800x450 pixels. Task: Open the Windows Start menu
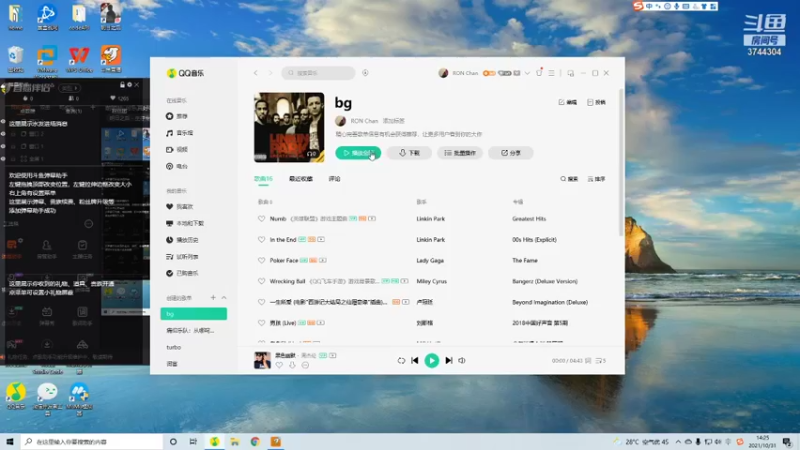click(x=10, y=441)
